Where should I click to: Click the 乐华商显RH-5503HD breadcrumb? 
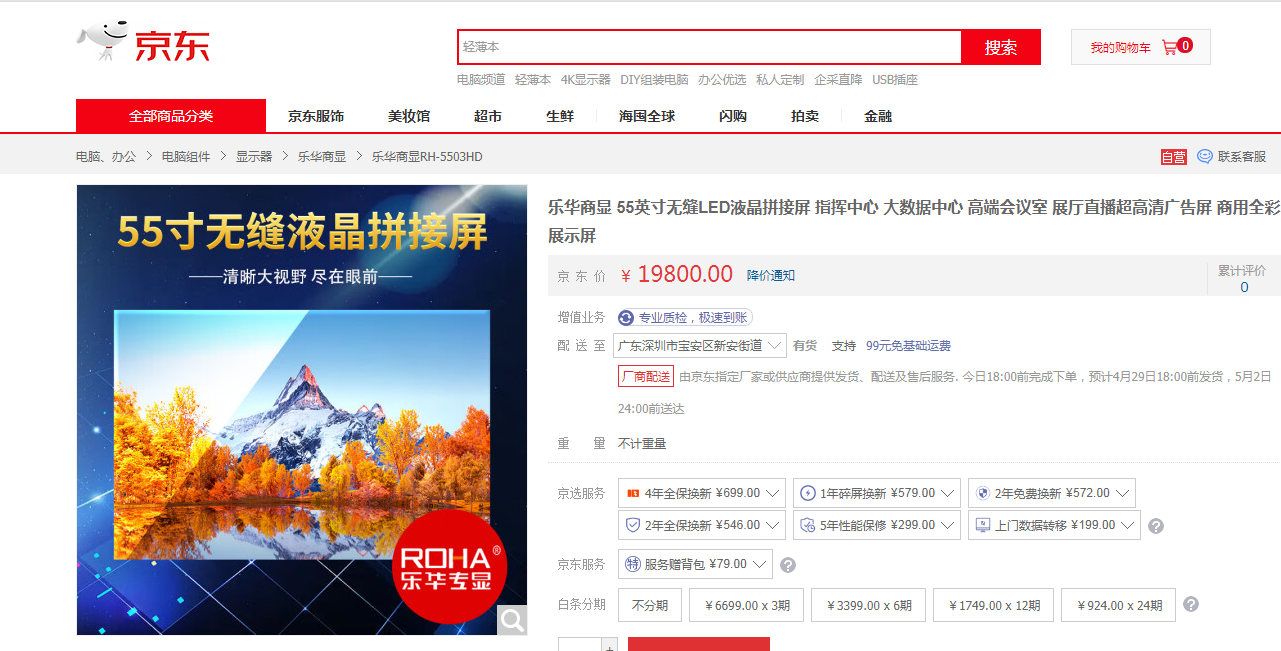pyautogui.click(x=427, y=157)
